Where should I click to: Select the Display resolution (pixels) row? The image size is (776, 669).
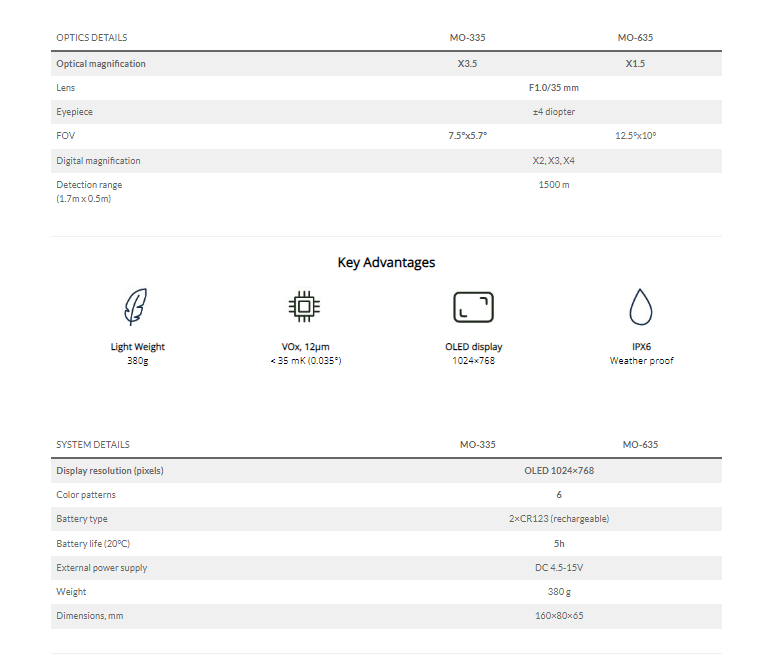click(386, 471)
